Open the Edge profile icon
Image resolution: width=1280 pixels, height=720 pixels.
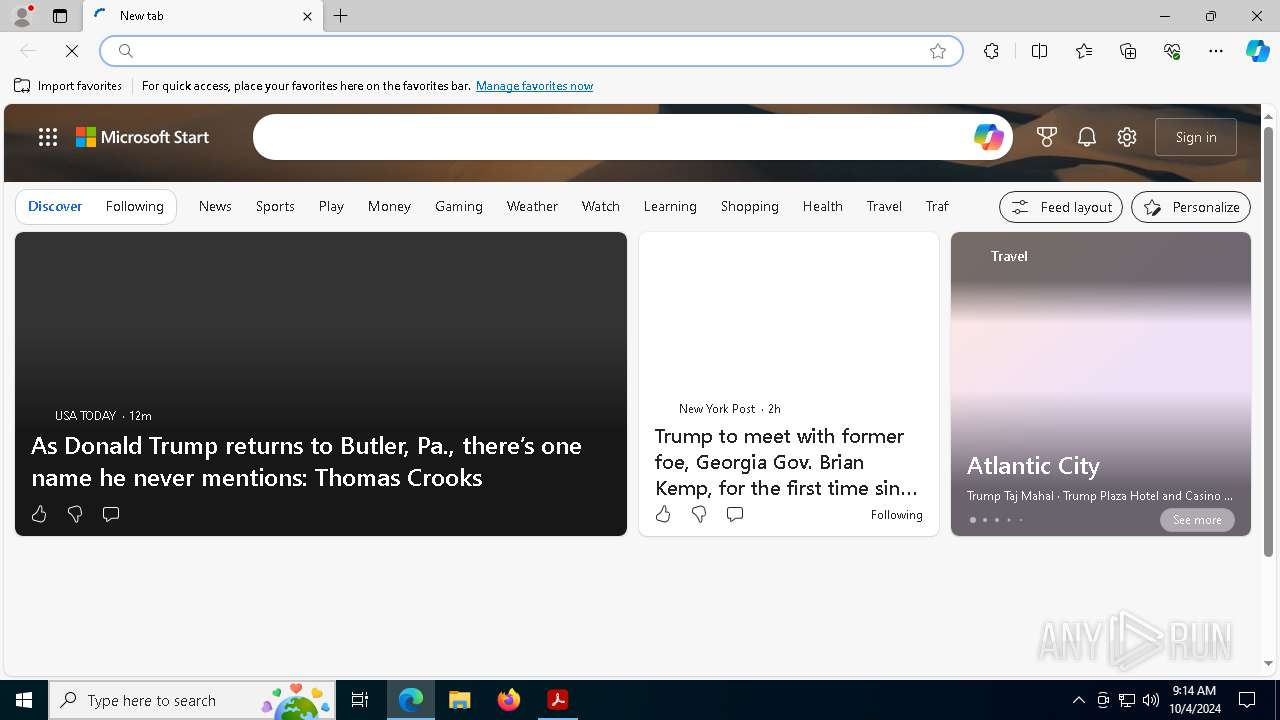click(22, 16)
